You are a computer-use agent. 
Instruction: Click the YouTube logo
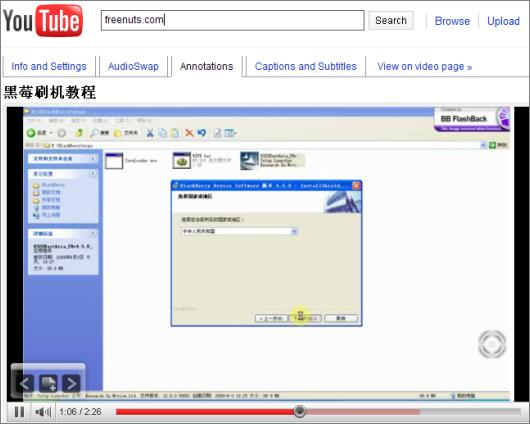(x=43, y=21)
